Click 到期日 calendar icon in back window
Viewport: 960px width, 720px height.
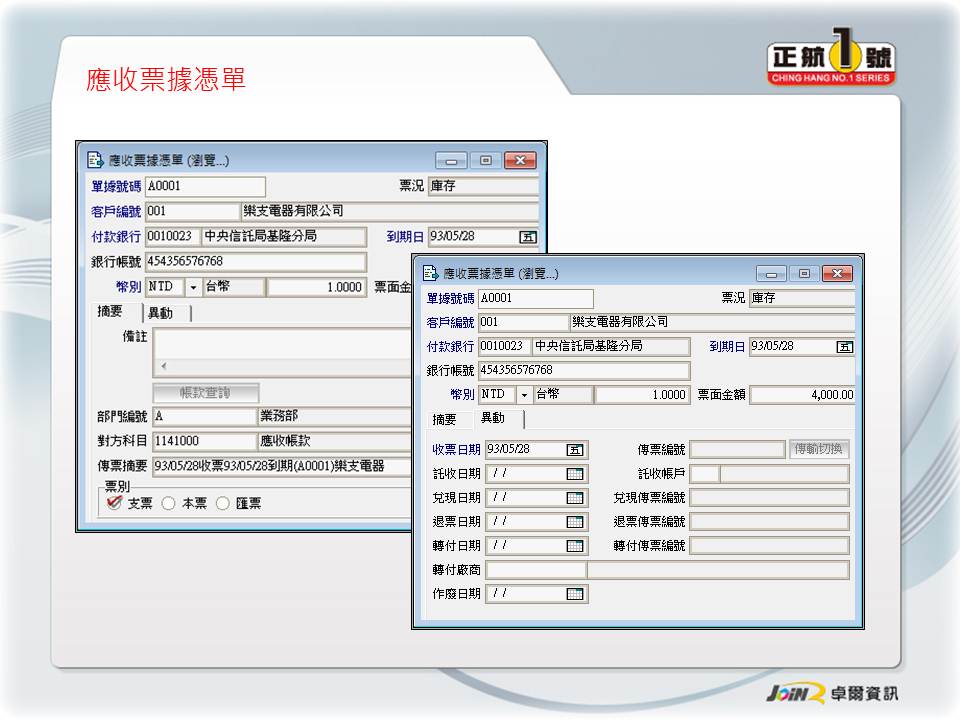click(528, 237)
